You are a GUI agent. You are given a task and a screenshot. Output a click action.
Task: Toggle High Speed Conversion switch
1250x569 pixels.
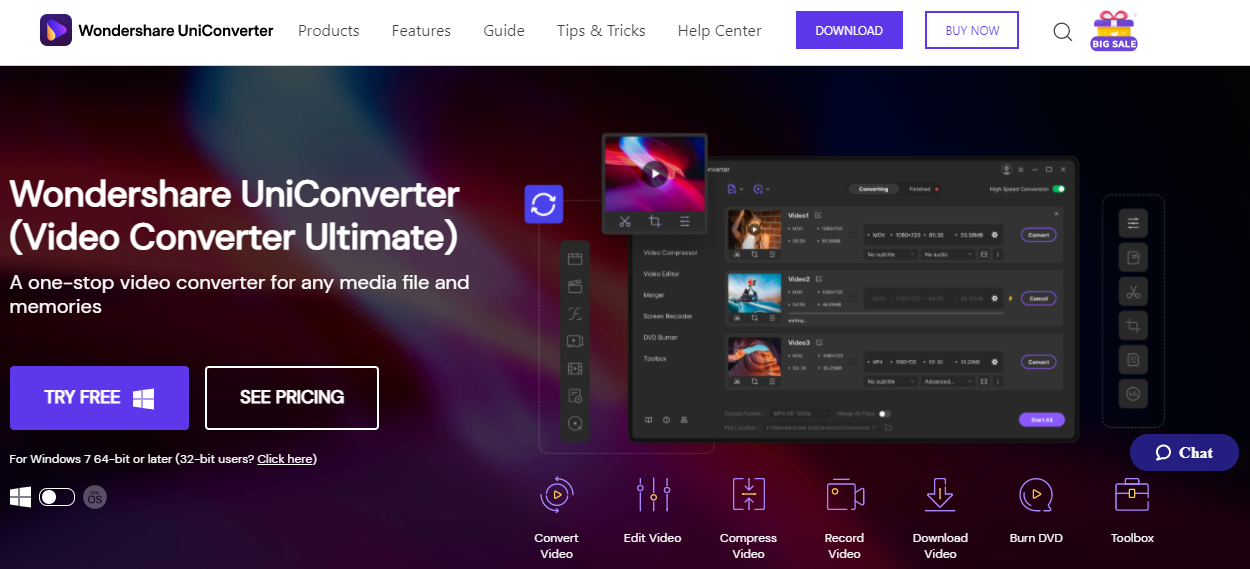click(1058, 189)
